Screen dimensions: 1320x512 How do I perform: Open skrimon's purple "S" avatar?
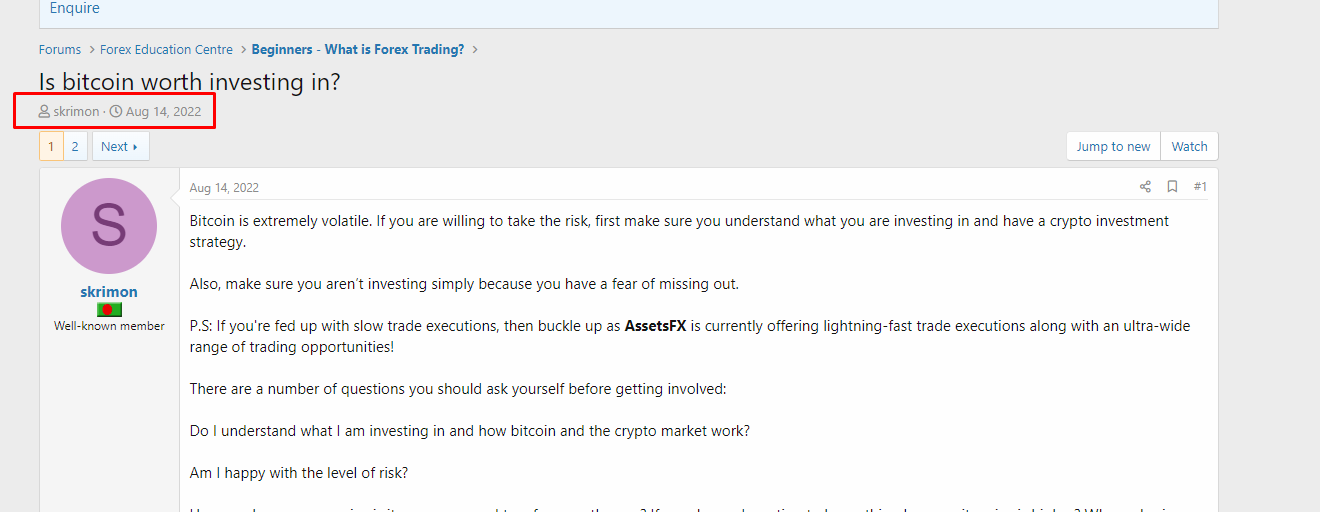coord(109,226)
